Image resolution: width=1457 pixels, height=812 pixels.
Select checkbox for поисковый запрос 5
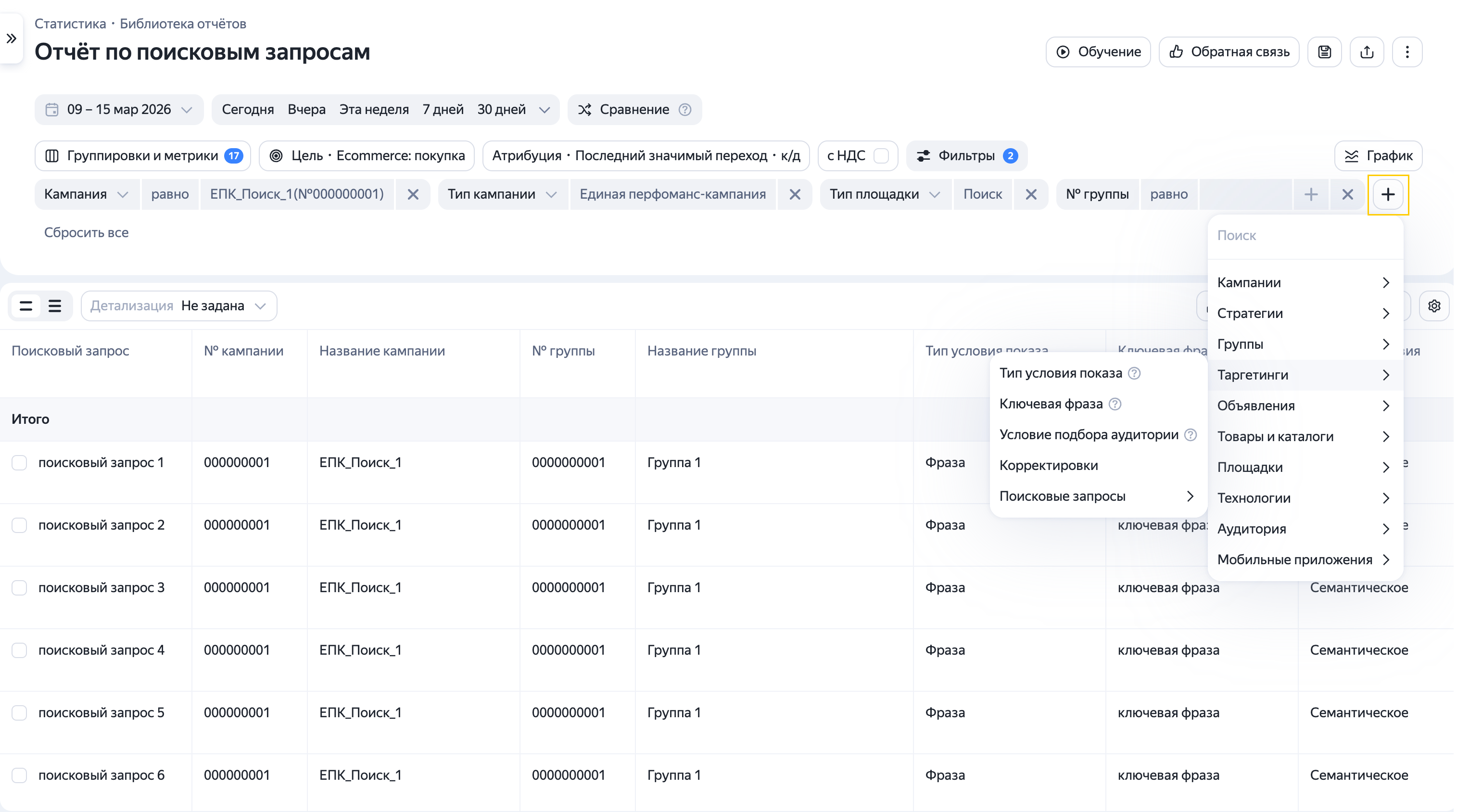[19, 713]
